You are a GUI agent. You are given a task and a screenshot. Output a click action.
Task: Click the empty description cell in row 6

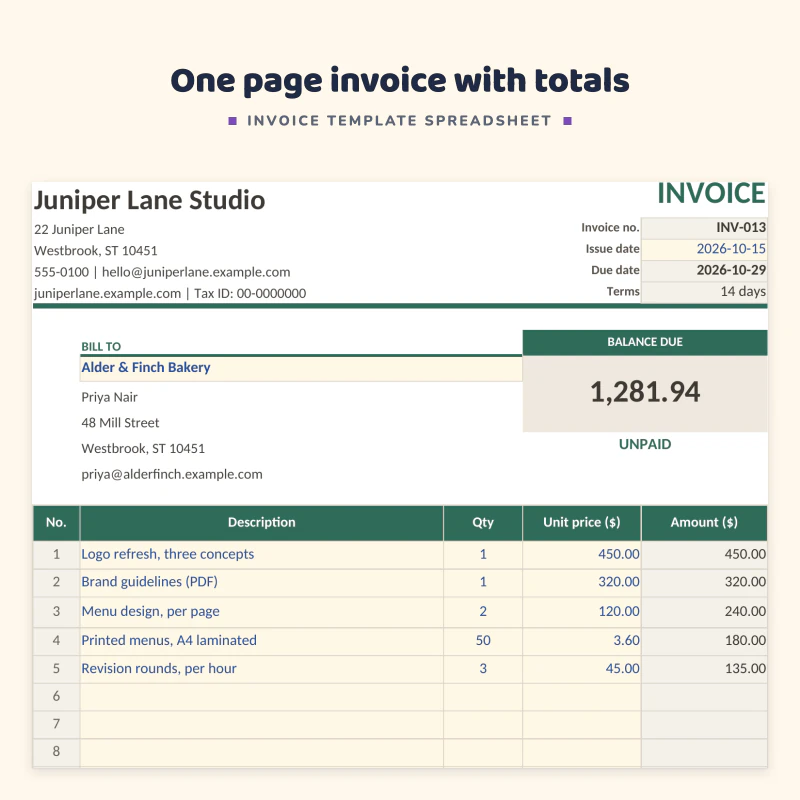click(262, 697)
